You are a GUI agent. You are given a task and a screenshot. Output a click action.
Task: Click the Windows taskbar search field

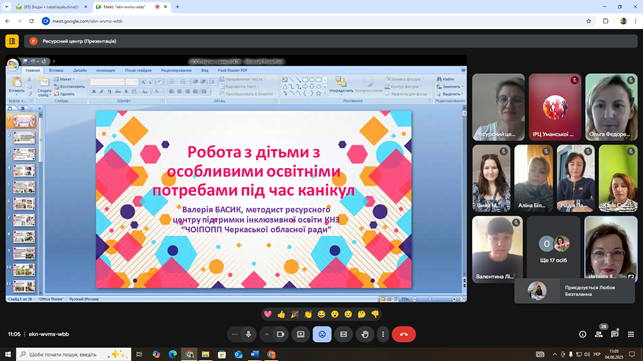[74, 354]
